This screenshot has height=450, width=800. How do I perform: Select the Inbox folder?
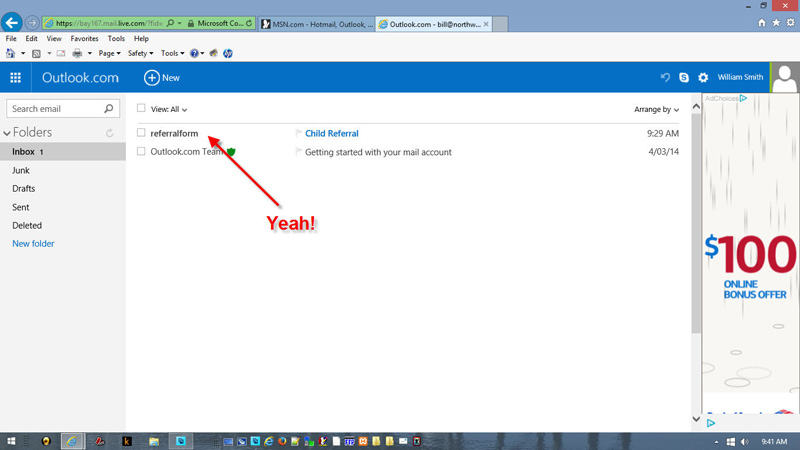pyautogui.click(x=63, y=152)
